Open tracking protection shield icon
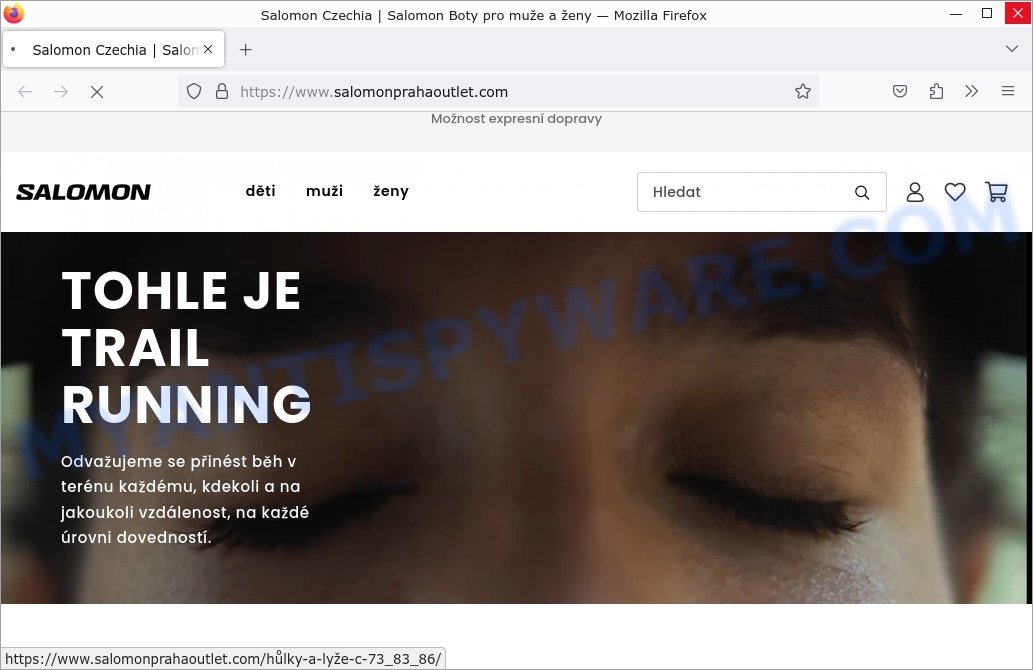Viewport: 1033px width, 670px height. coord(194,92)
